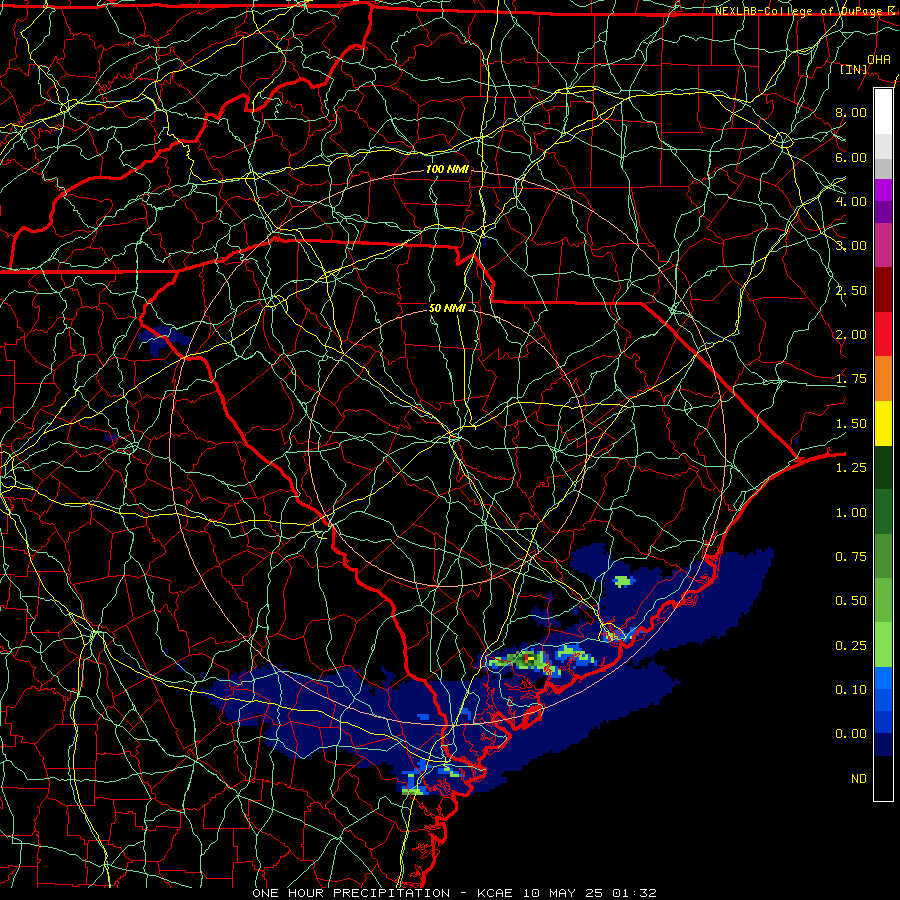900x900 pixels.
Task: Select the orange legend segment
Action: (883, 378)
